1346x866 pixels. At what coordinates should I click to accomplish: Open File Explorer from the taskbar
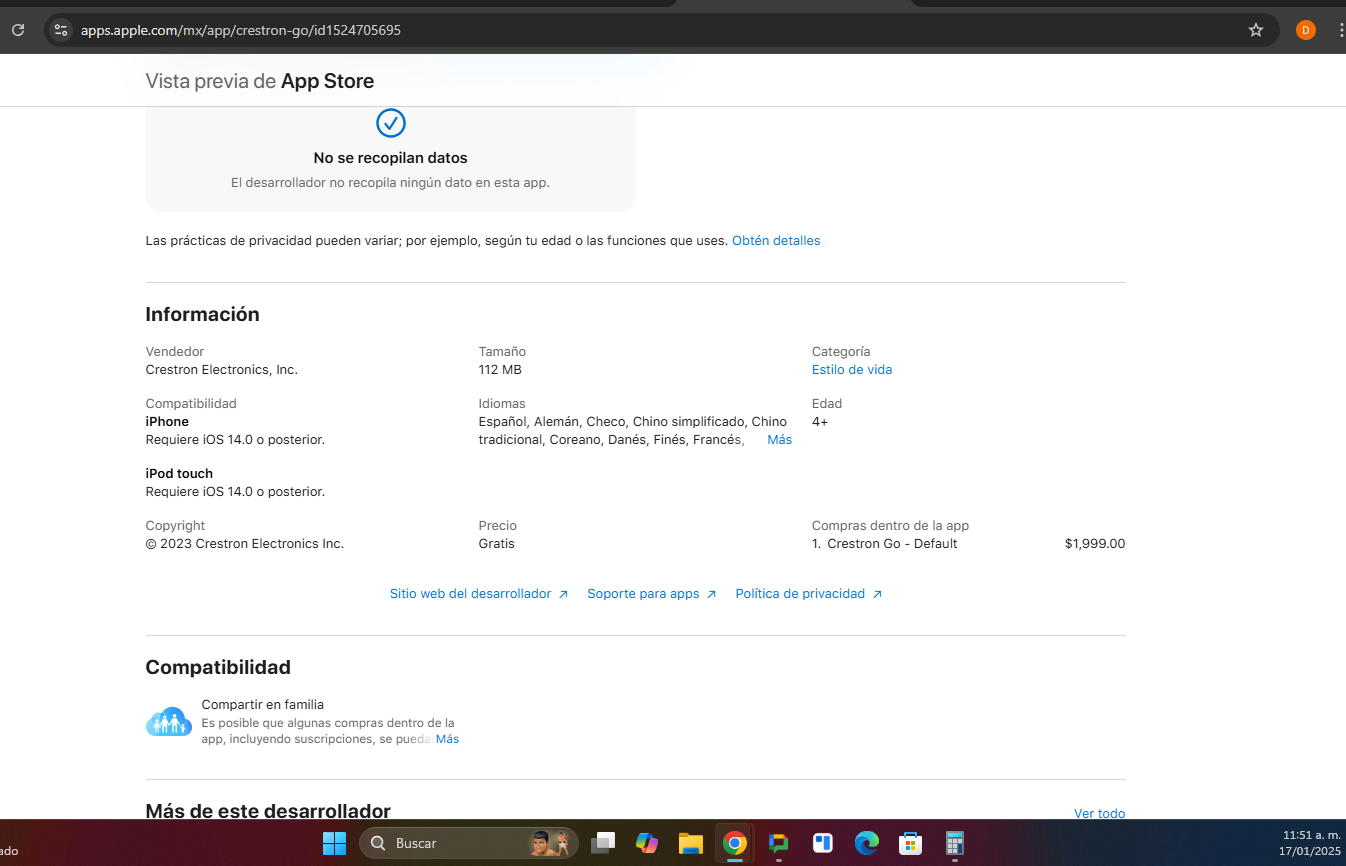tap(691, 843)
